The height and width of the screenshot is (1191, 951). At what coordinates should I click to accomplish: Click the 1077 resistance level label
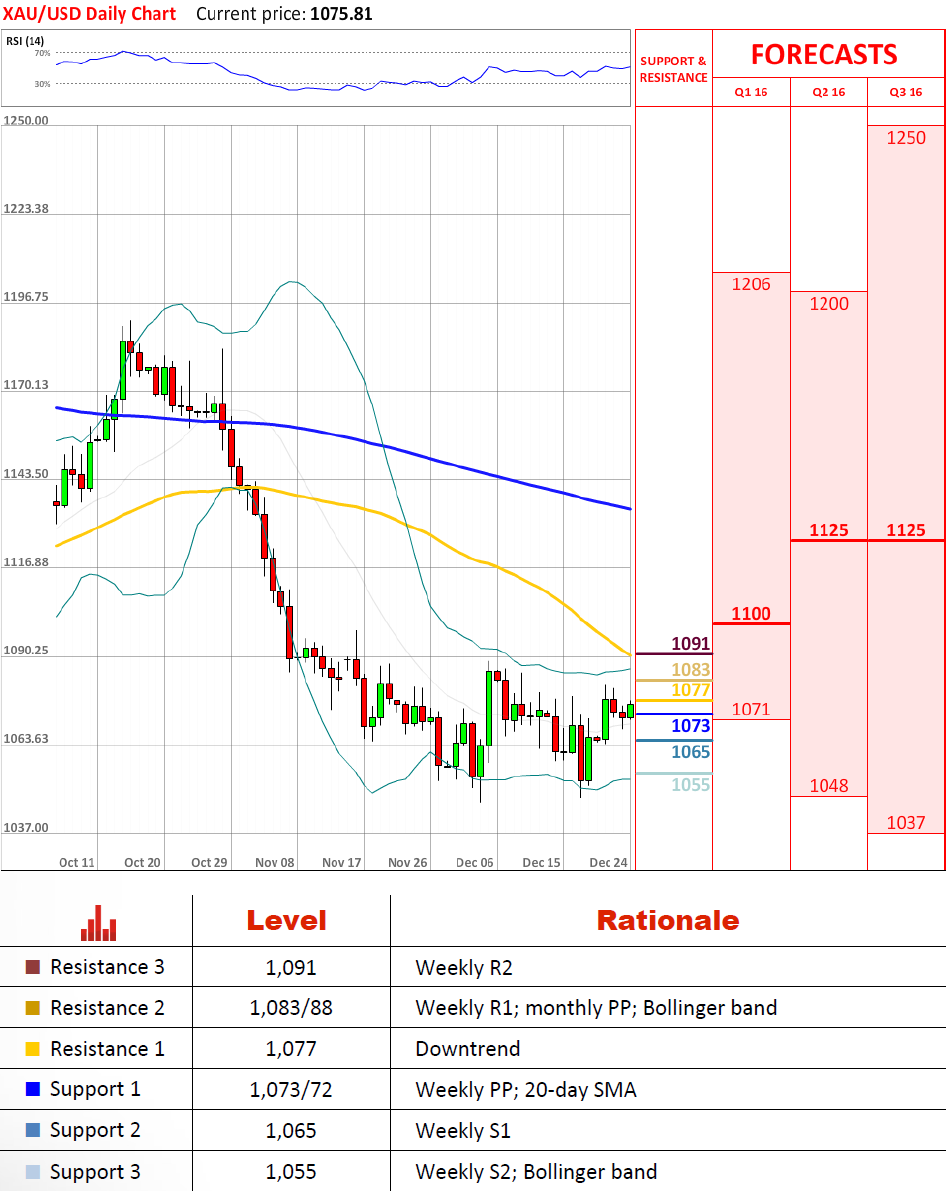point(690,690)
